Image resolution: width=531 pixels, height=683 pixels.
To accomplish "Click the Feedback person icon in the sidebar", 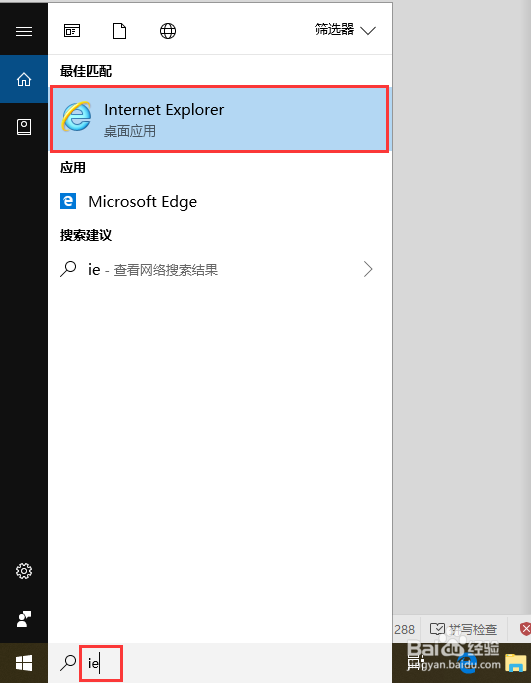I will pos(24,619).
